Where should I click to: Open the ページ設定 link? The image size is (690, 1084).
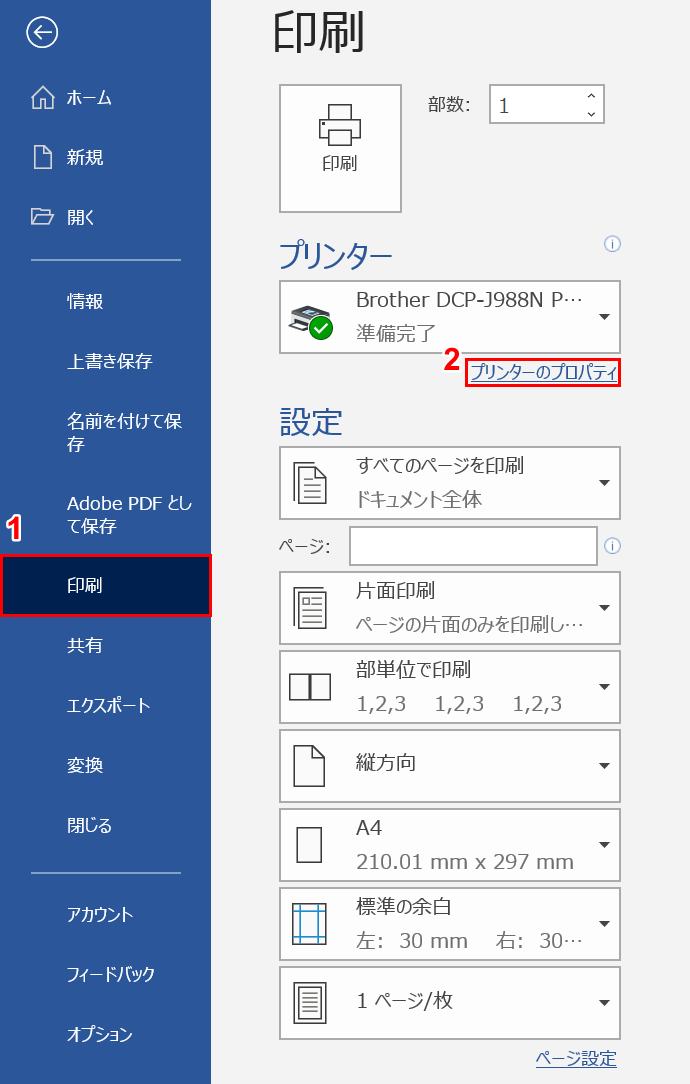tap(576, 1058)
